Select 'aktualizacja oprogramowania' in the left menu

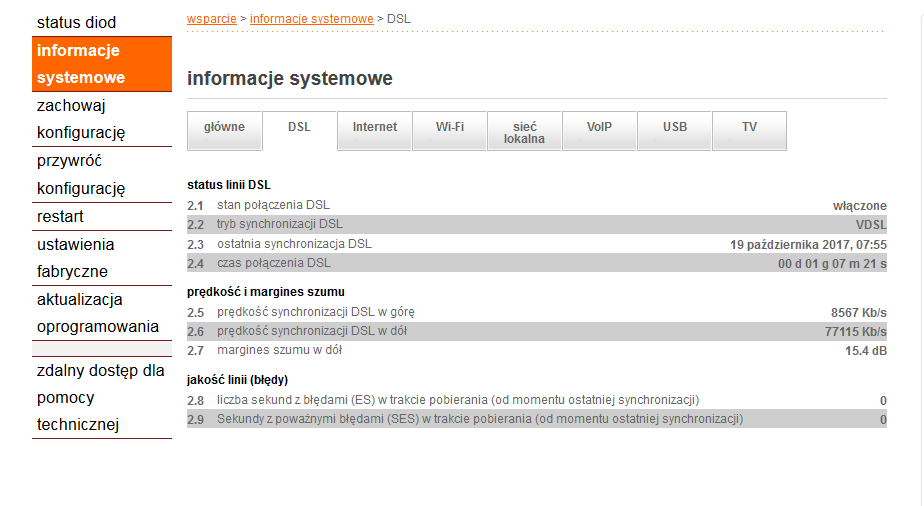[x=97, y=313]
